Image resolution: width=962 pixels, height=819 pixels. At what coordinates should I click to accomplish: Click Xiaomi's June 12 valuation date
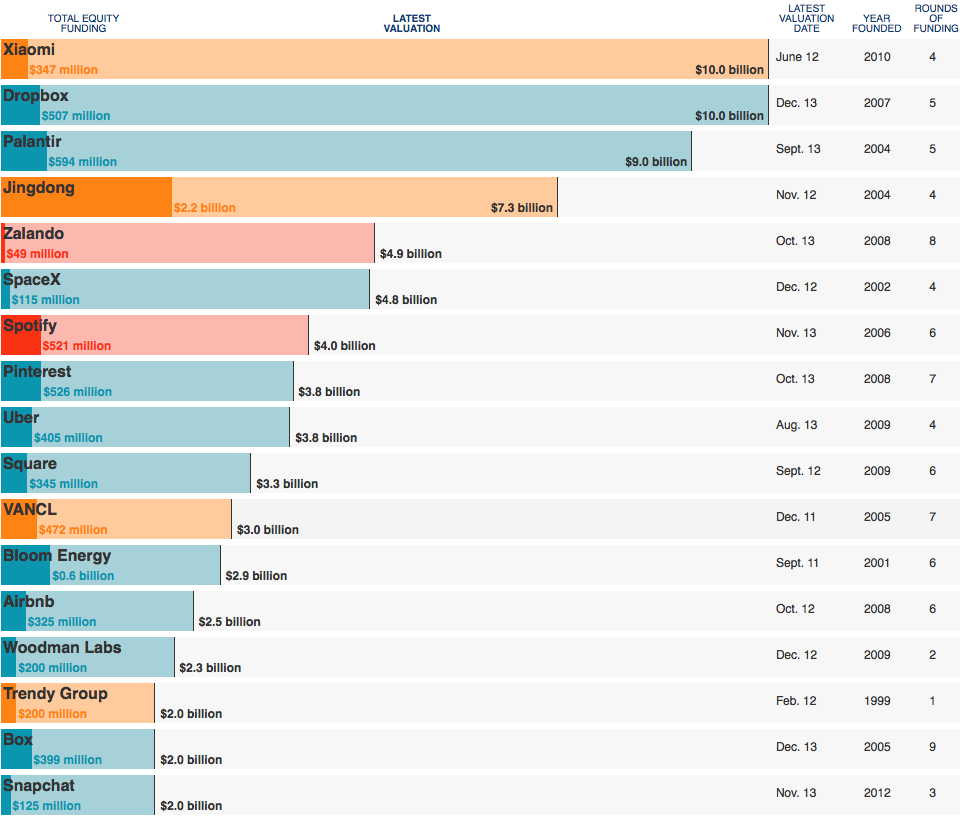[797, 56]
